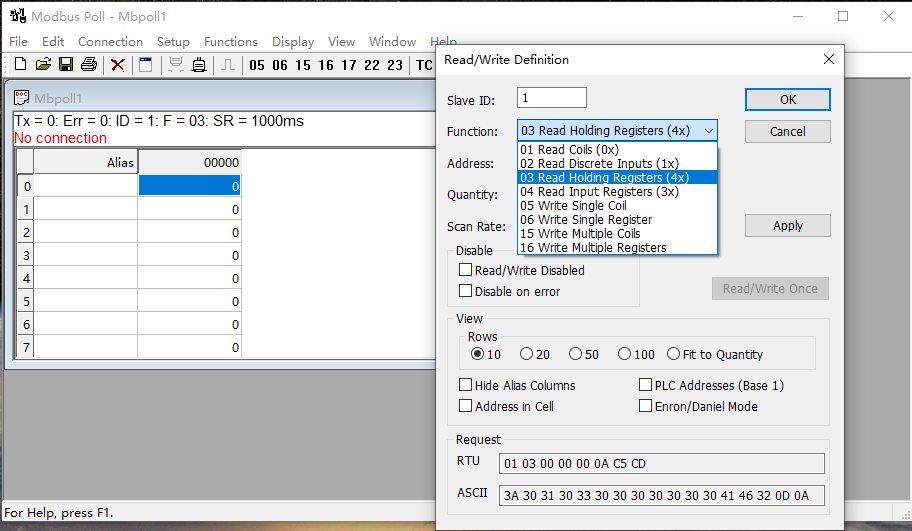Click the Print icon in toolbar
This screenshot has width=912, height=531.
pyautogui.click(x=89, y=65)
